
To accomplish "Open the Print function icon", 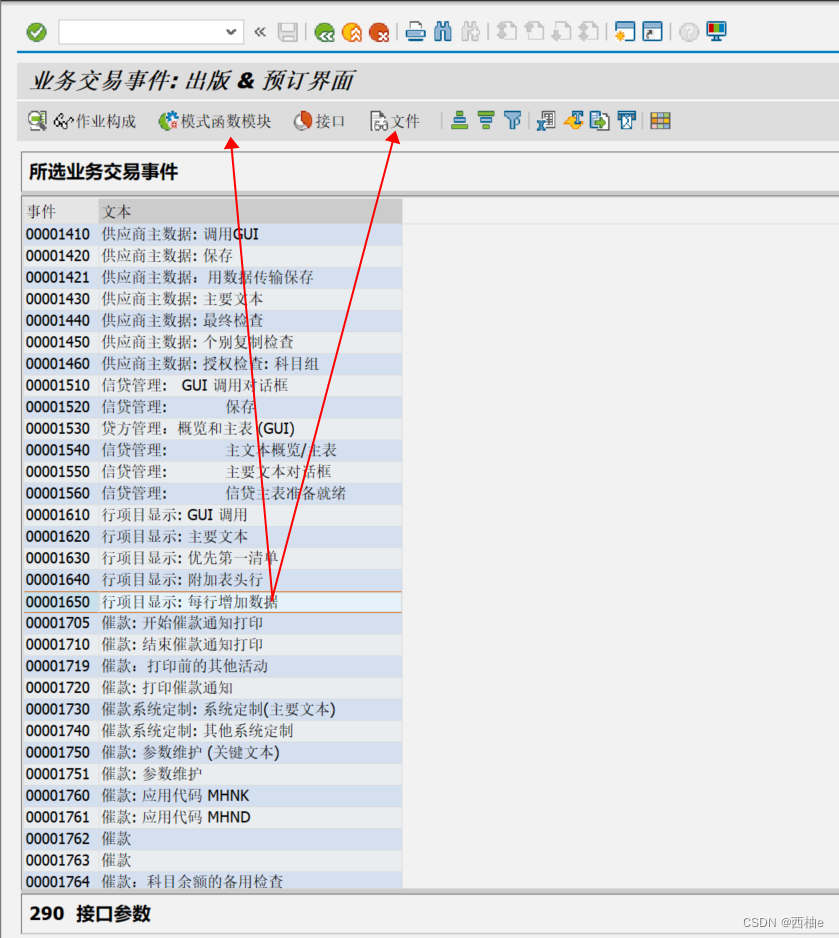I will coord(413,31).
